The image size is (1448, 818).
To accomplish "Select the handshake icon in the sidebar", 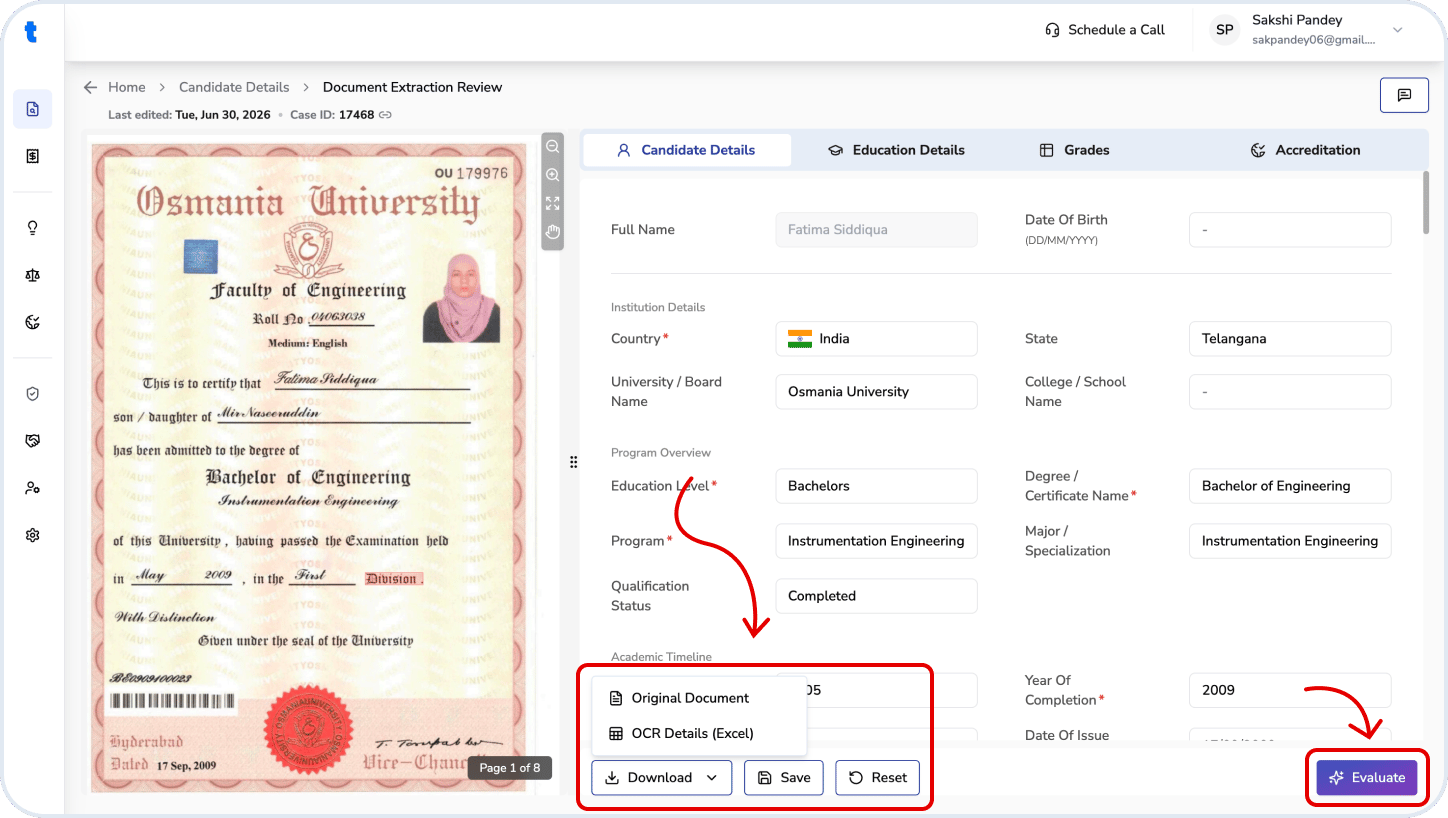I will (33, 441).
